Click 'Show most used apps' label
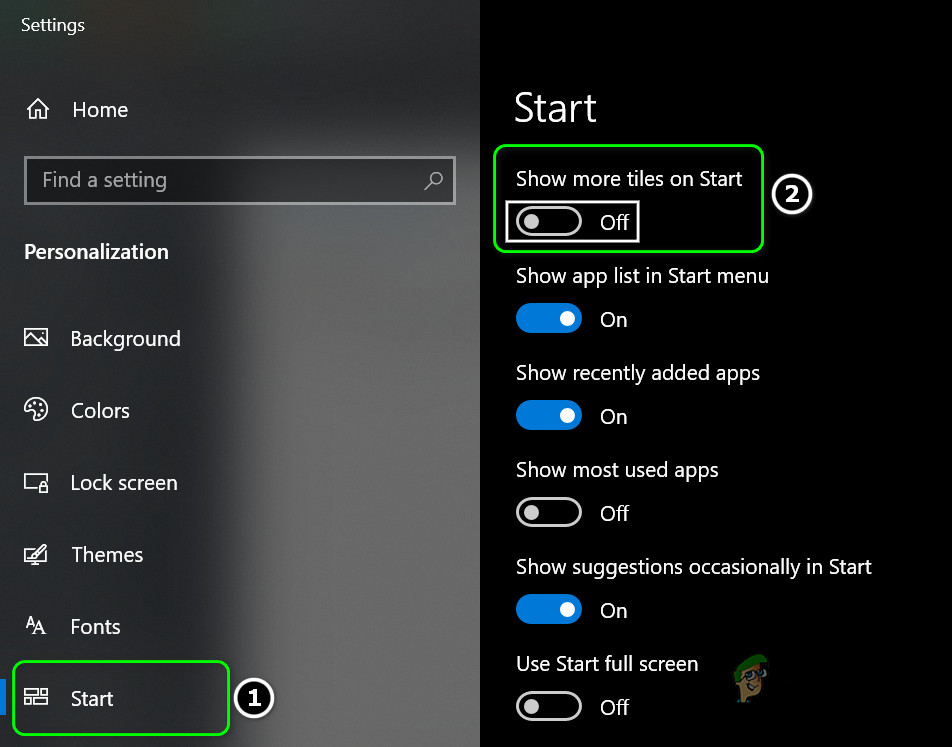Image resolution: width=952 pixels, height=747 pixels. pyautogui.click(x=617, y=470)
